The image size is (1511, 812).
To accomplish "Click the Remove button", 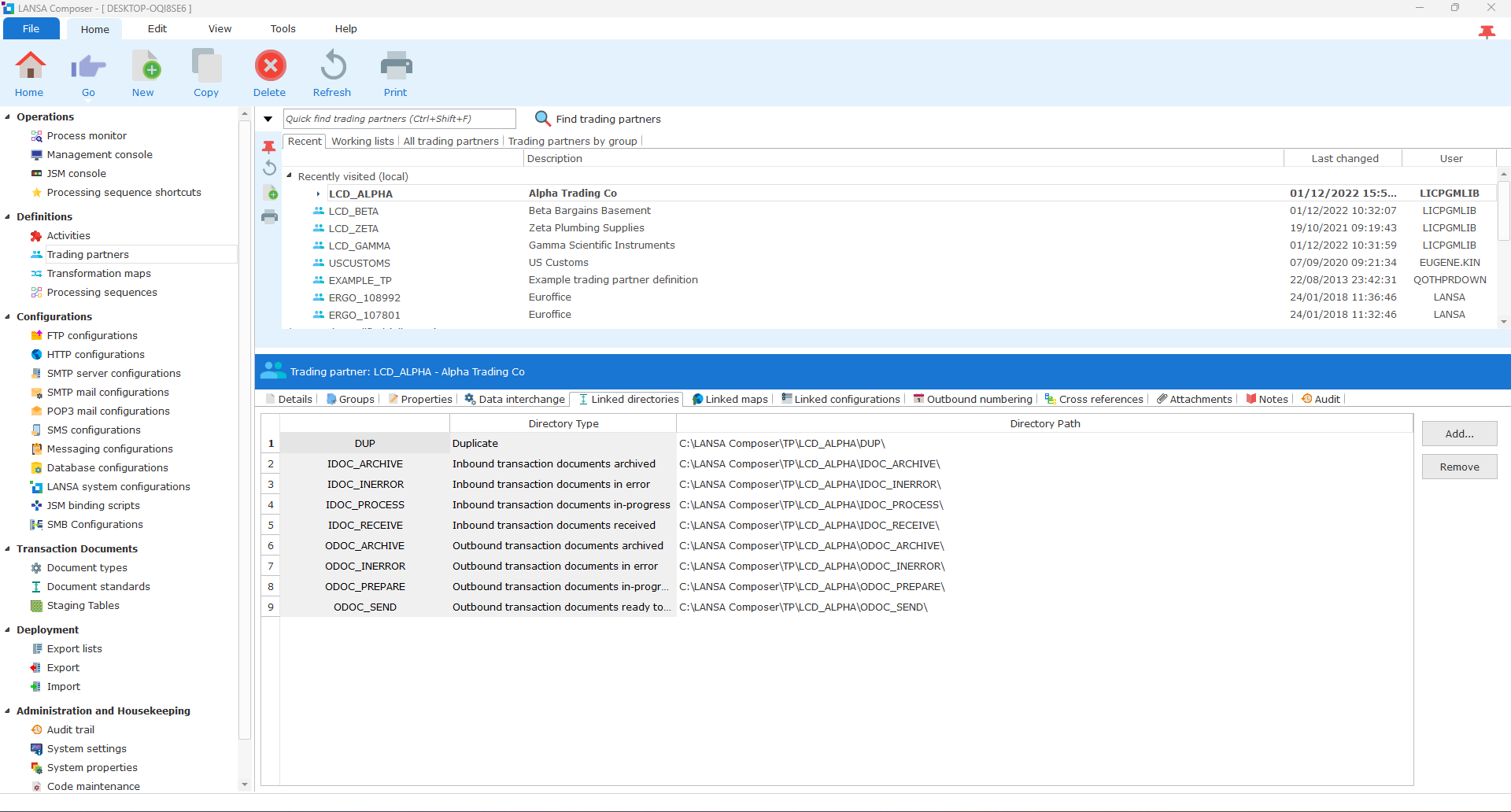I will coord(1459,467).
